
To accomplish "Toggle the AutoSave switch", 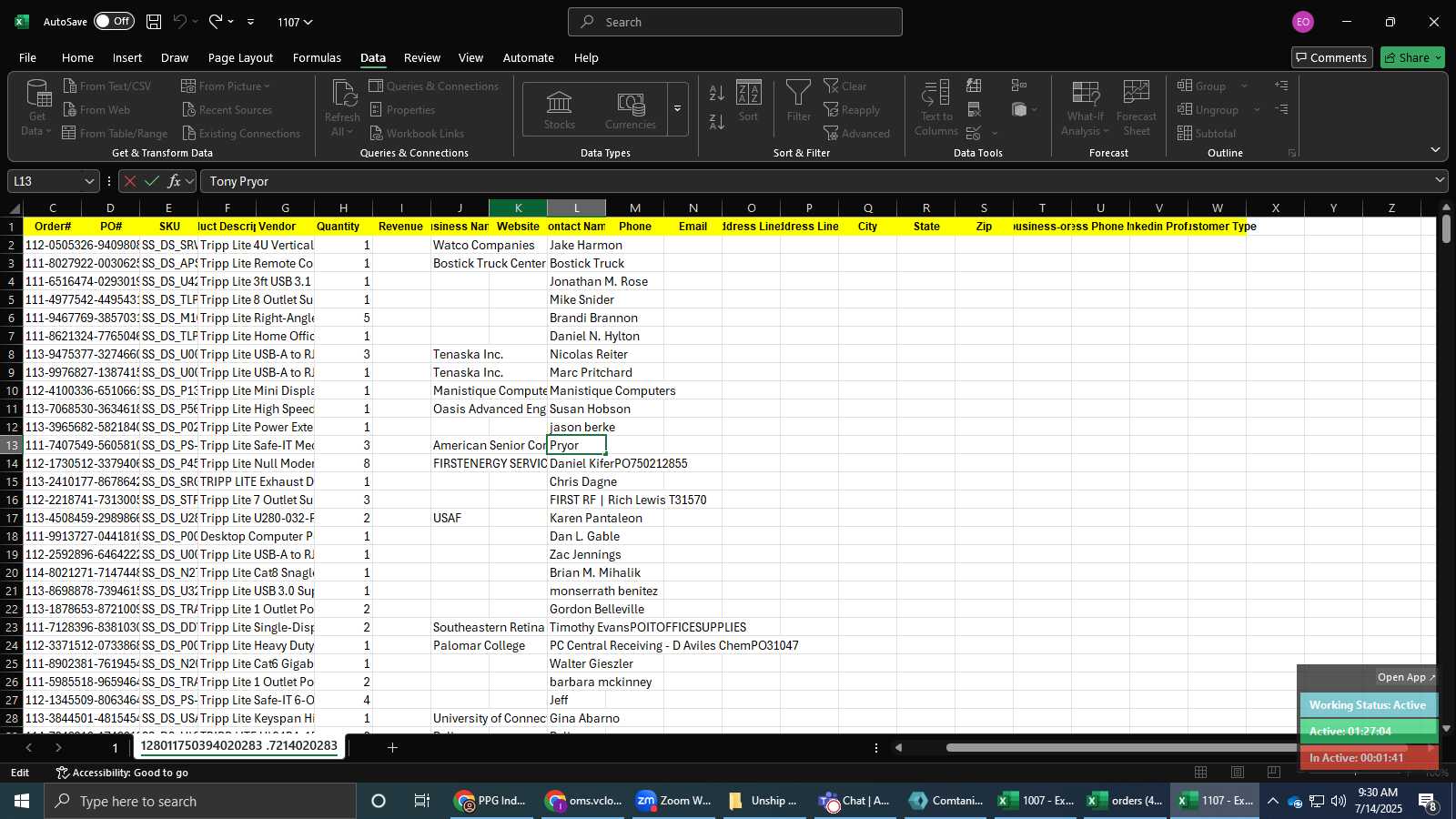I will tap(114, 22).
